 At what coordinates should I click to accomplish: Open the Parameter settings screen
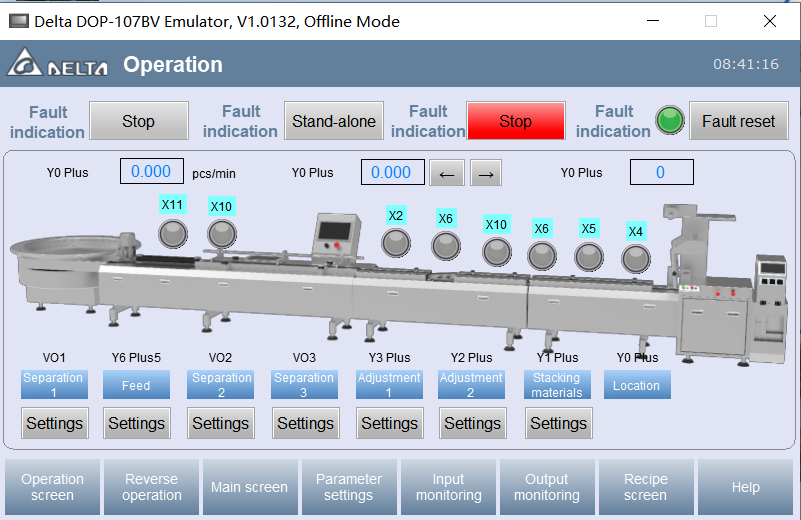click(349, 487)
